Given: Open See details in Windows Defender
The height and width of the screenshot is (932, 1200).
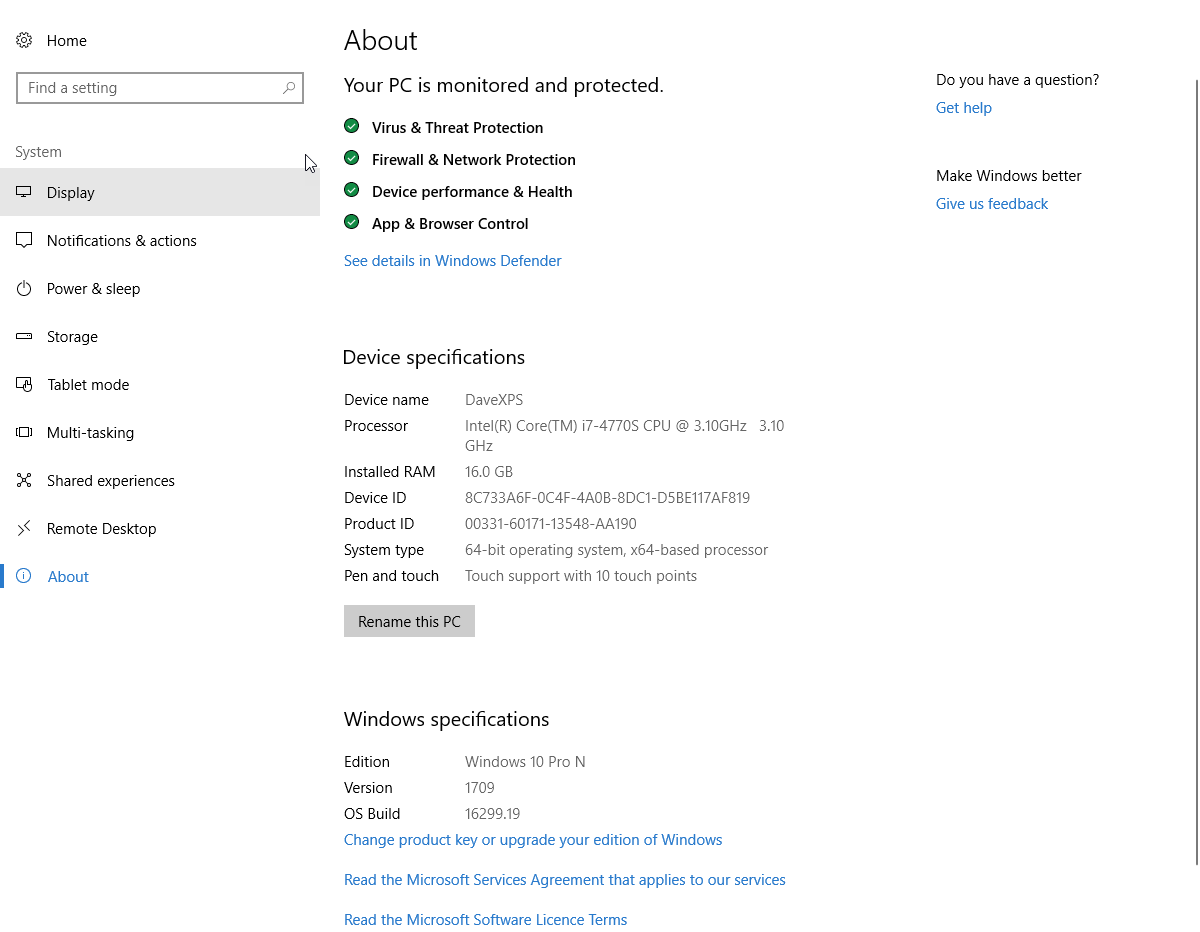Looking at the screenshot, I should tap(452, 260).
